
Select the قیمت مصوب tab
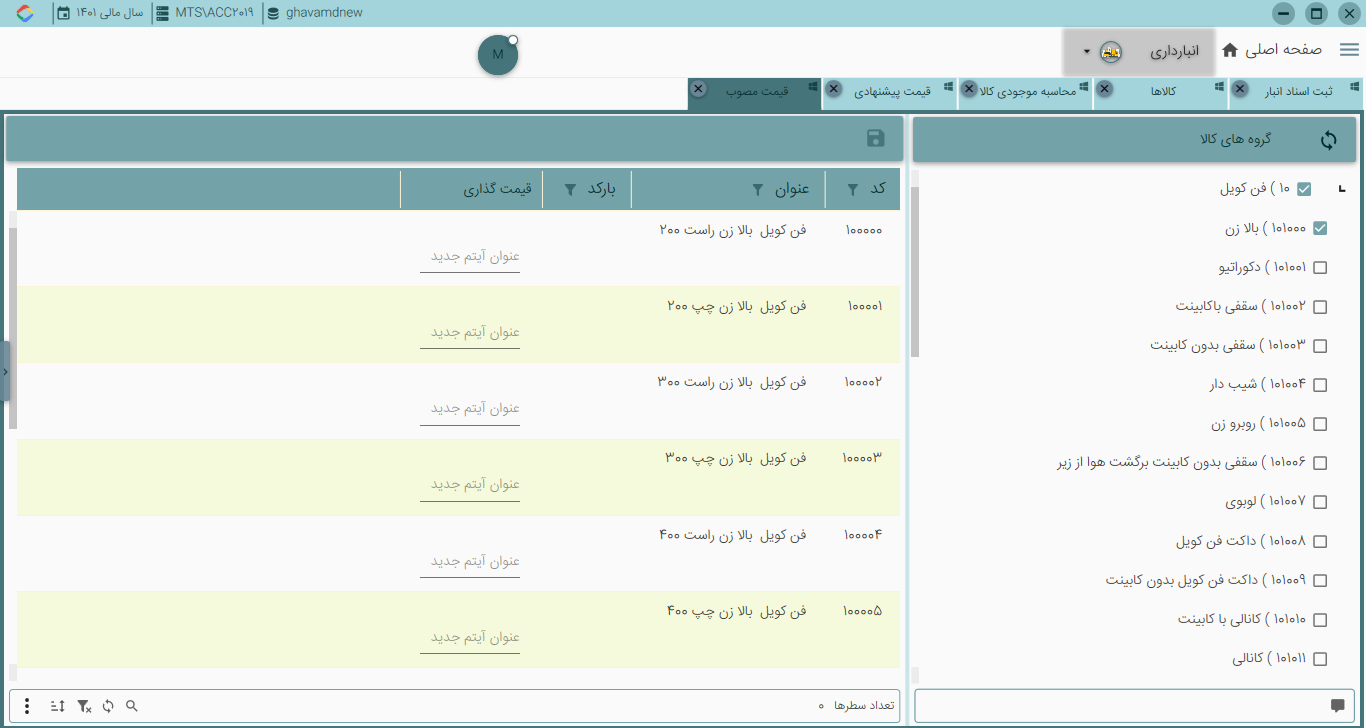(756, 91)
